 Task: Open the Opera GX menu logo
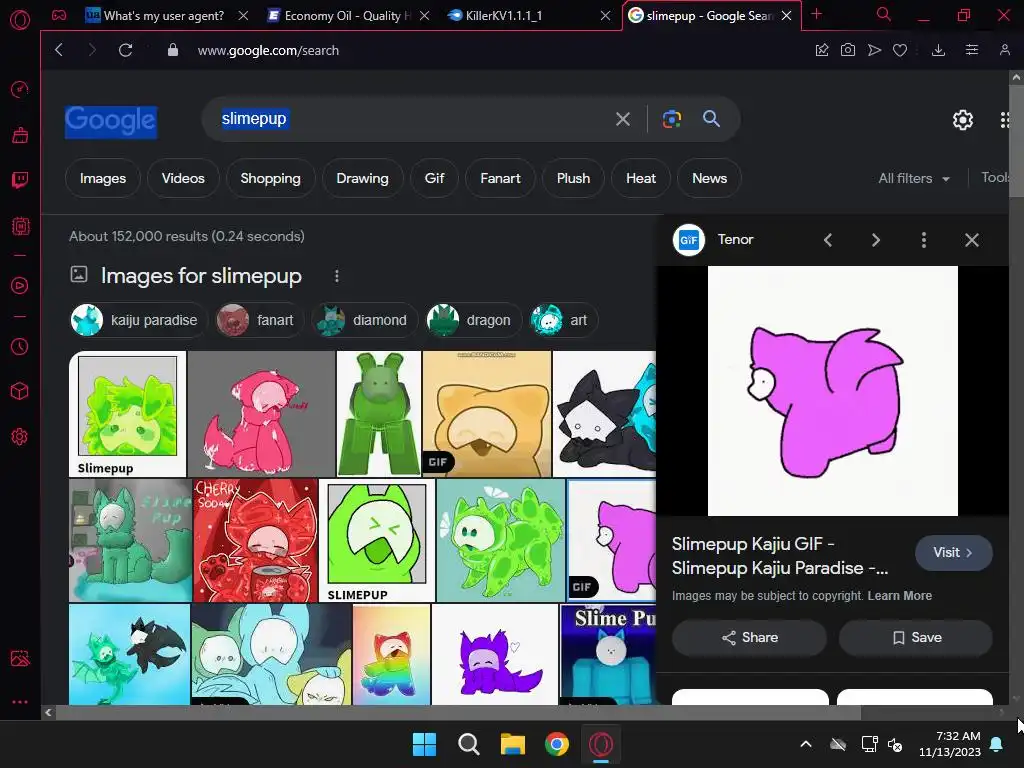pos(20,20)
